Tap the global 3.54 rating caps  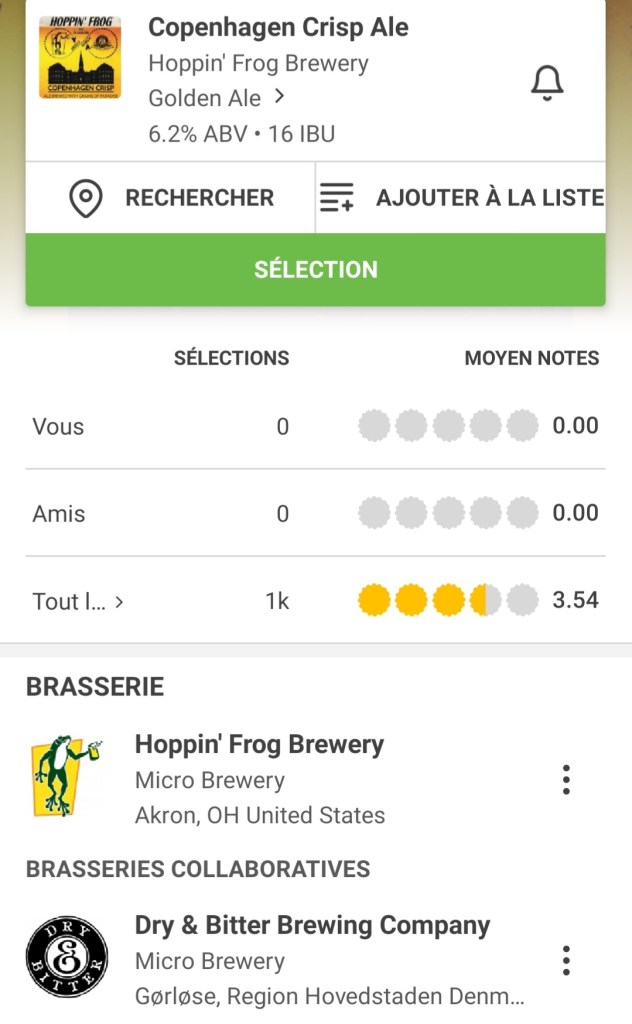(x=448, y=601)
